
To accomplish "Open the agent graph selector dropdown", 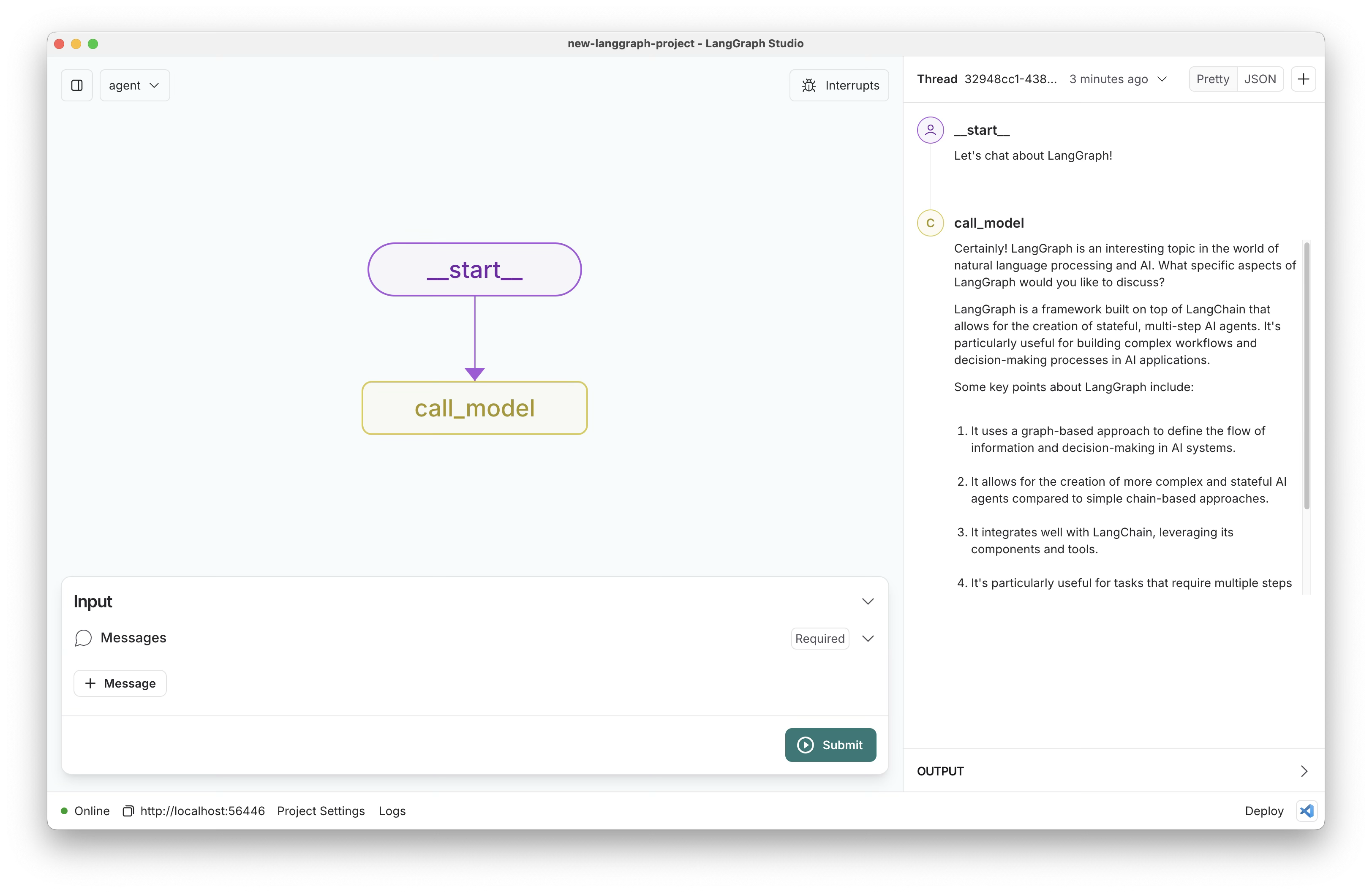I will click(x=134, y=85).
